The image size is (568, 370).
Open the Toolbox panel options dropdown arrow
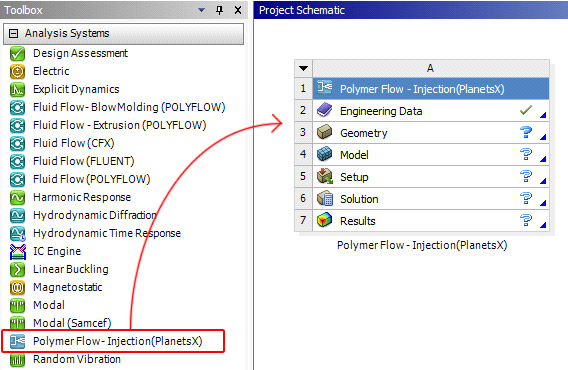[202, 11]
